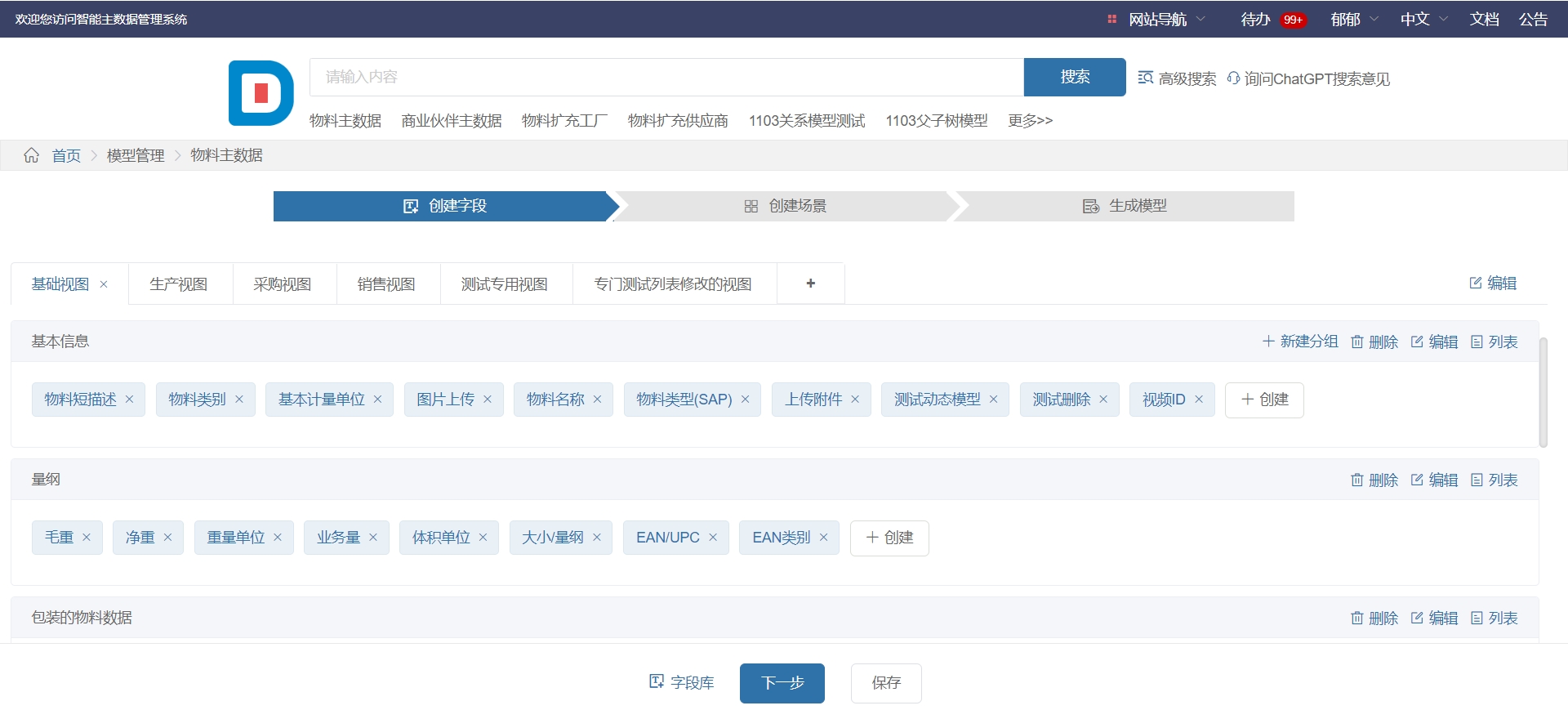Open the 中文 language dropdown
Viewport: 1568px width, 719px height.
(x=1424, y=20)
